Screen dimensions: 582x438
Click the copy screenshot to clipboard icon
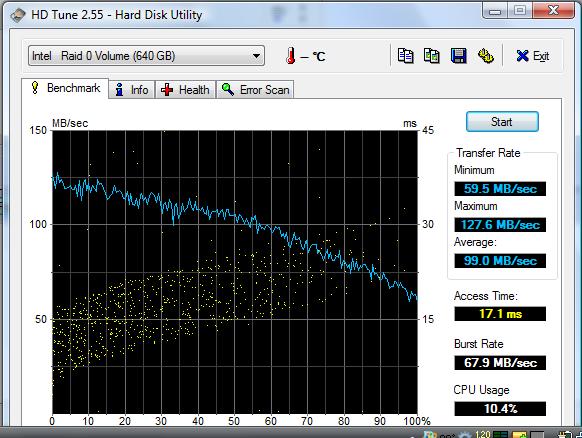(x=432, y=56)
